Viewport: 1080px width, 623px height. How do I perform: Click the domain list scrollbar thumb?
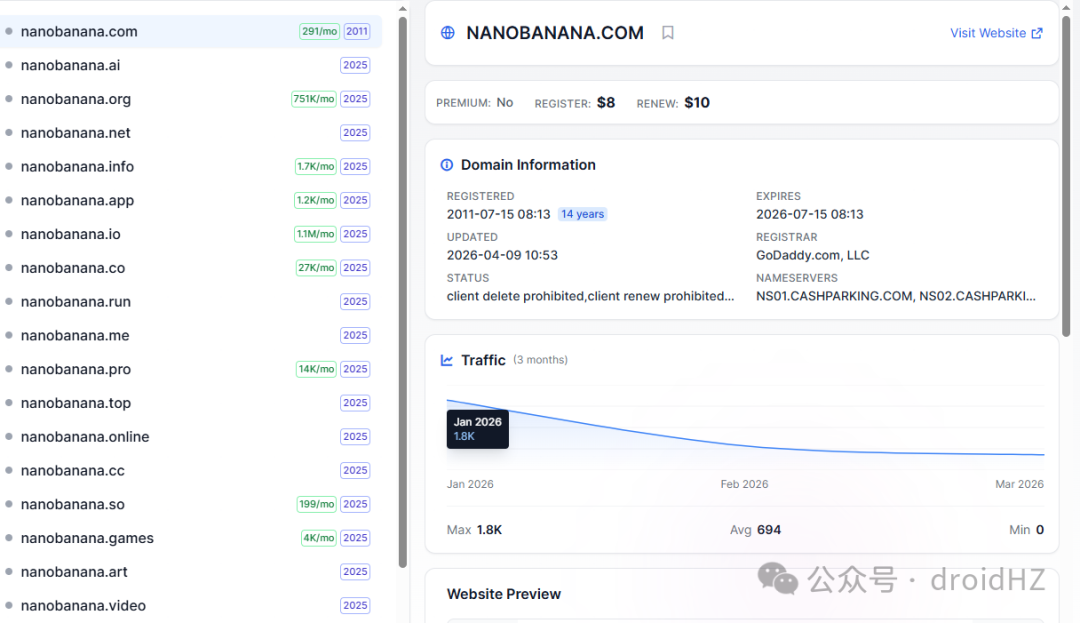pos(402,293)
